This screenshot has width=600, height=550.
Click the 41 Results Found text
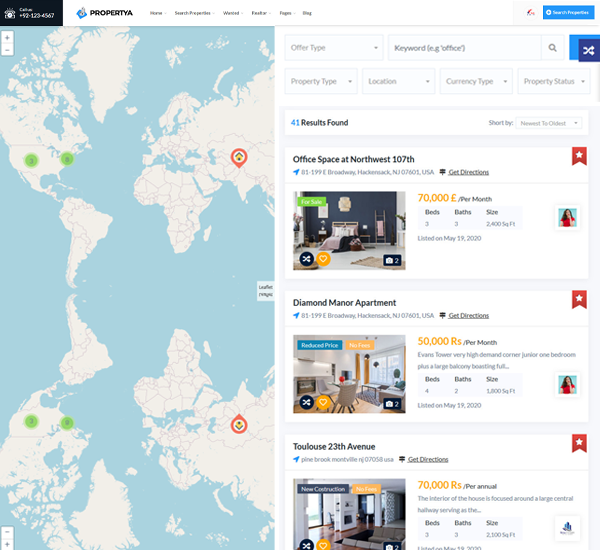click(320, 123)
